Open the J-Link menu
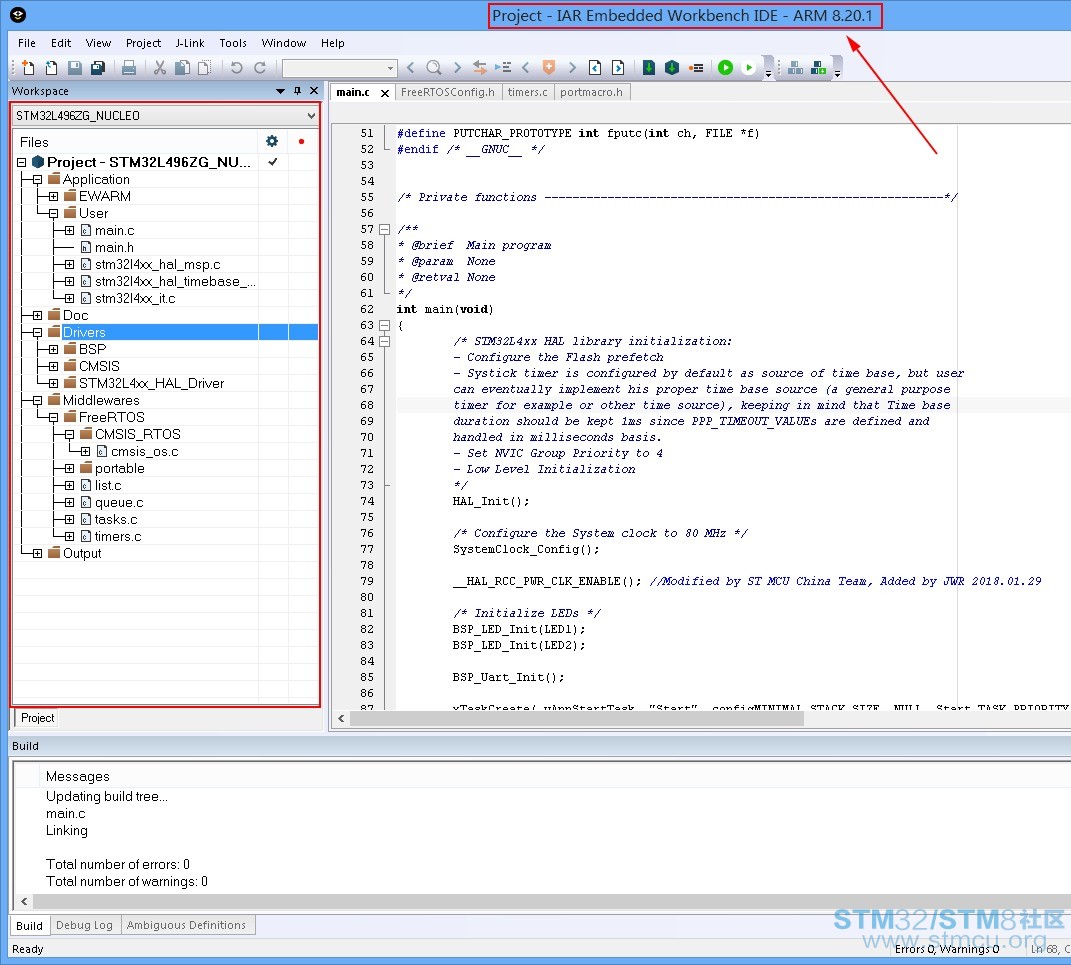 pyautogui.click(x=190, y=43)
